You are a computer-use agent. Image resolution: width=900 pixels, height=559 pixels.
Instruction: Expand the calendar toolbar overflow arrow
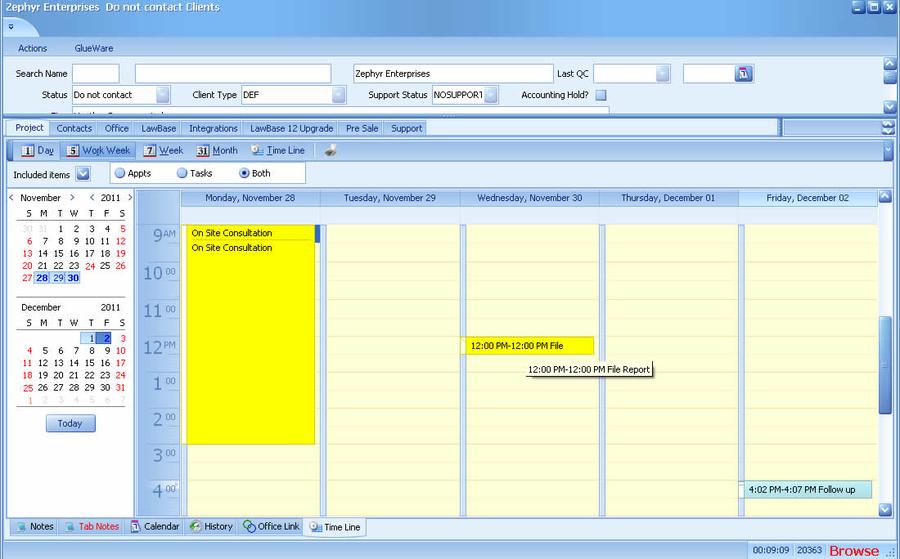click(x=889, y=150)
